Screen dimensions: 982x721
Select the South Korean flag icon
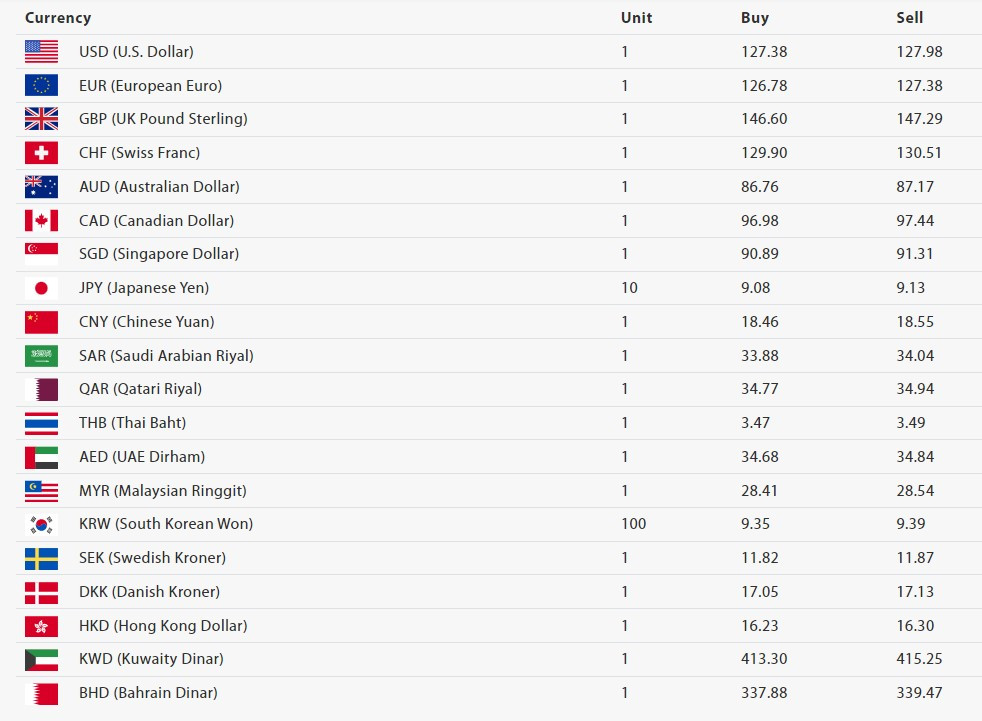41,524
